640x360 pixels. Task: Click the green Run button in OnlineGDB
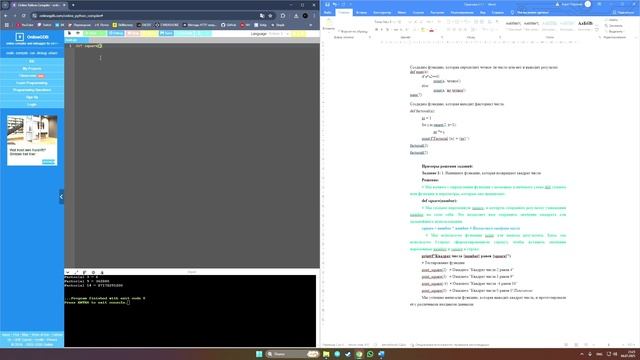pyautogui.click(x=95, y=33)
